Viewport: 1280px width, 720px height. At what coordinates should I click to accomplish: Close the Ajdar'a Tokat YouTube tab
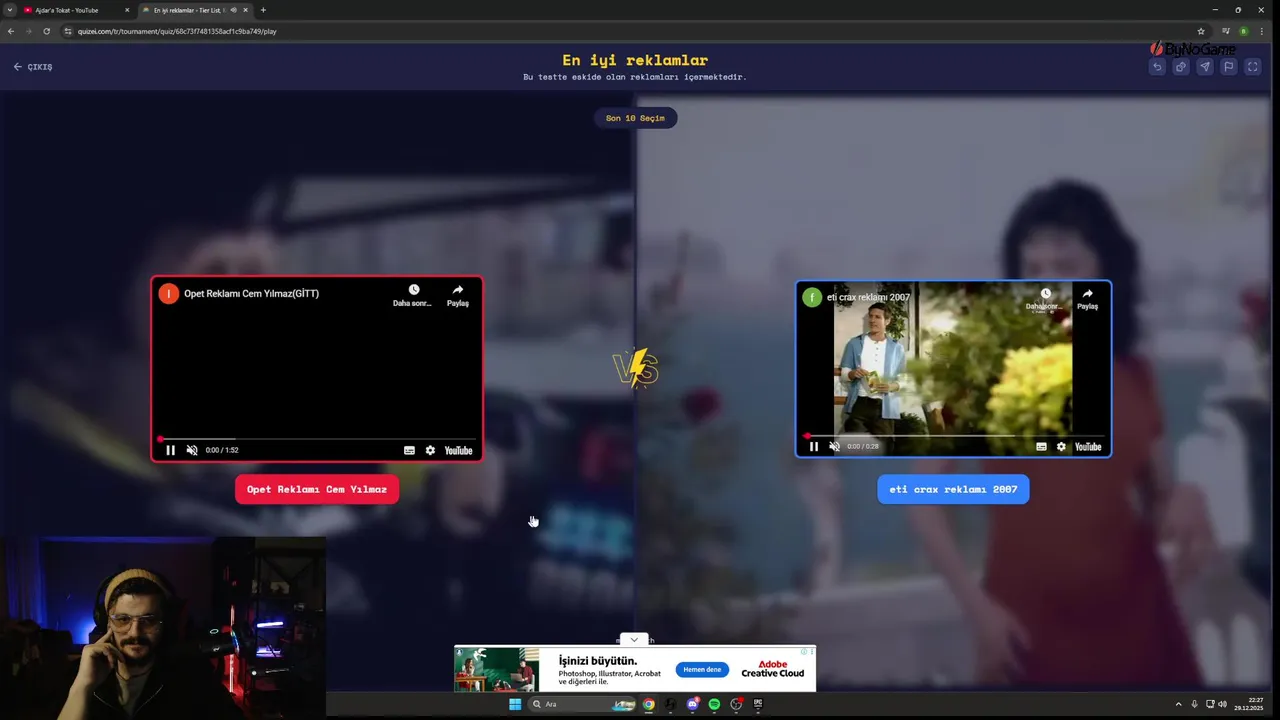coord(127,10)
